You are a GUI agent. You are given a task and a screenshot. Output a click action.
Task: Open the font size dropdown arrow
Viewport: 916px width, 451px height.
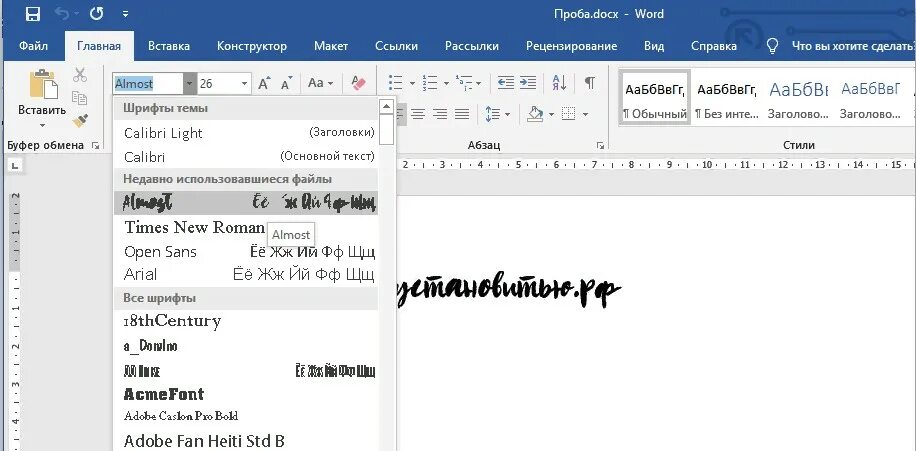(x=244, y=84)
